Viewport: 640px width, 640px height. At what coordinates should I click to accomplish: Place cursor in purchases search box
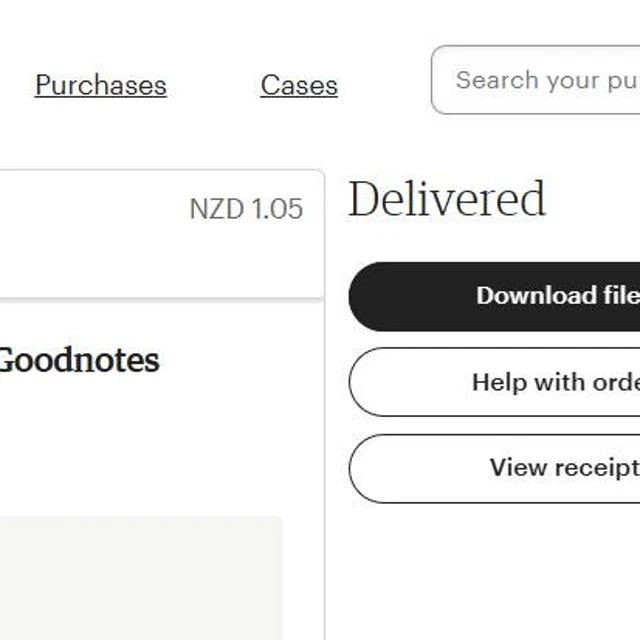pyautogui.click(x=536, y=80)
